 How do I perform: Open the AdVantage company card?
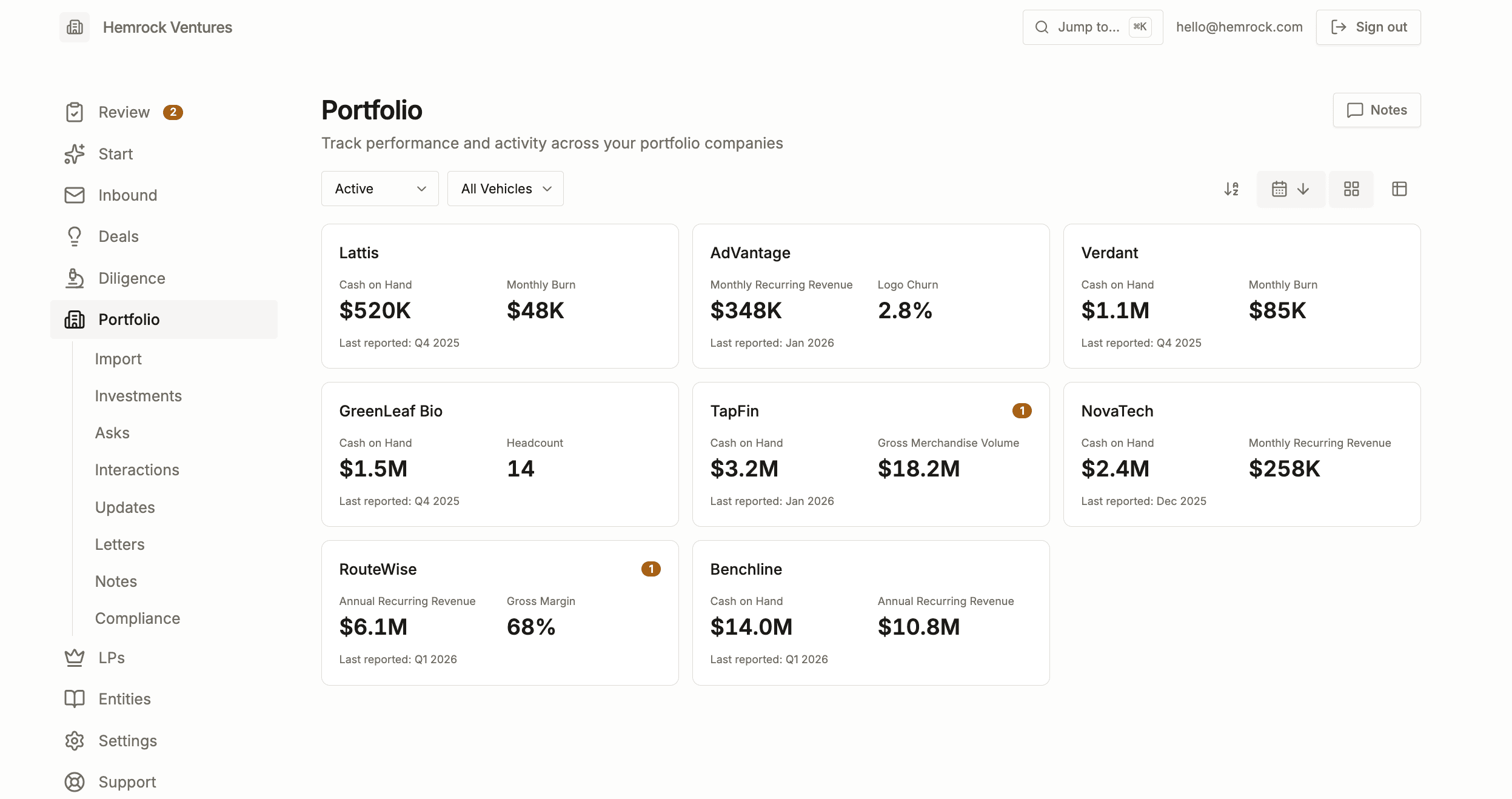pyautogui.click(x=871, y=296)
